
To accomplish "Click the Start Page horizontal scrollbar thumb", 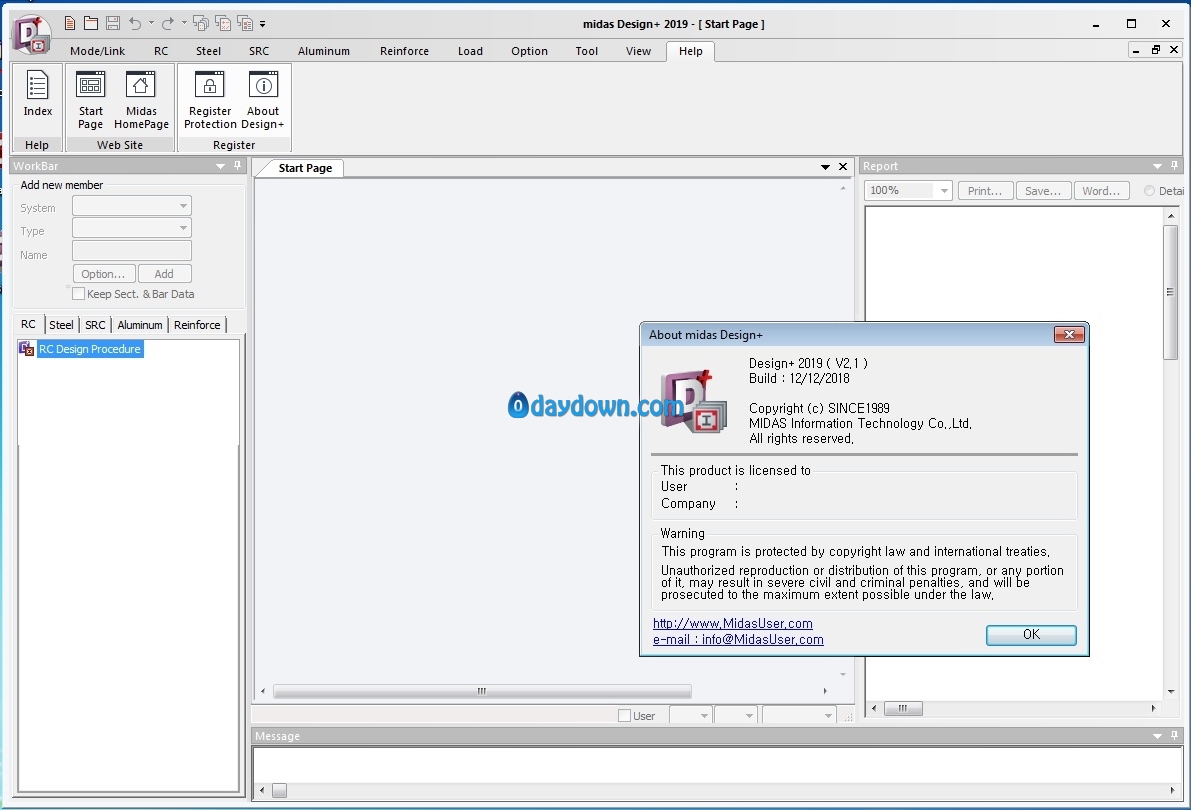I will click(482, 691).
